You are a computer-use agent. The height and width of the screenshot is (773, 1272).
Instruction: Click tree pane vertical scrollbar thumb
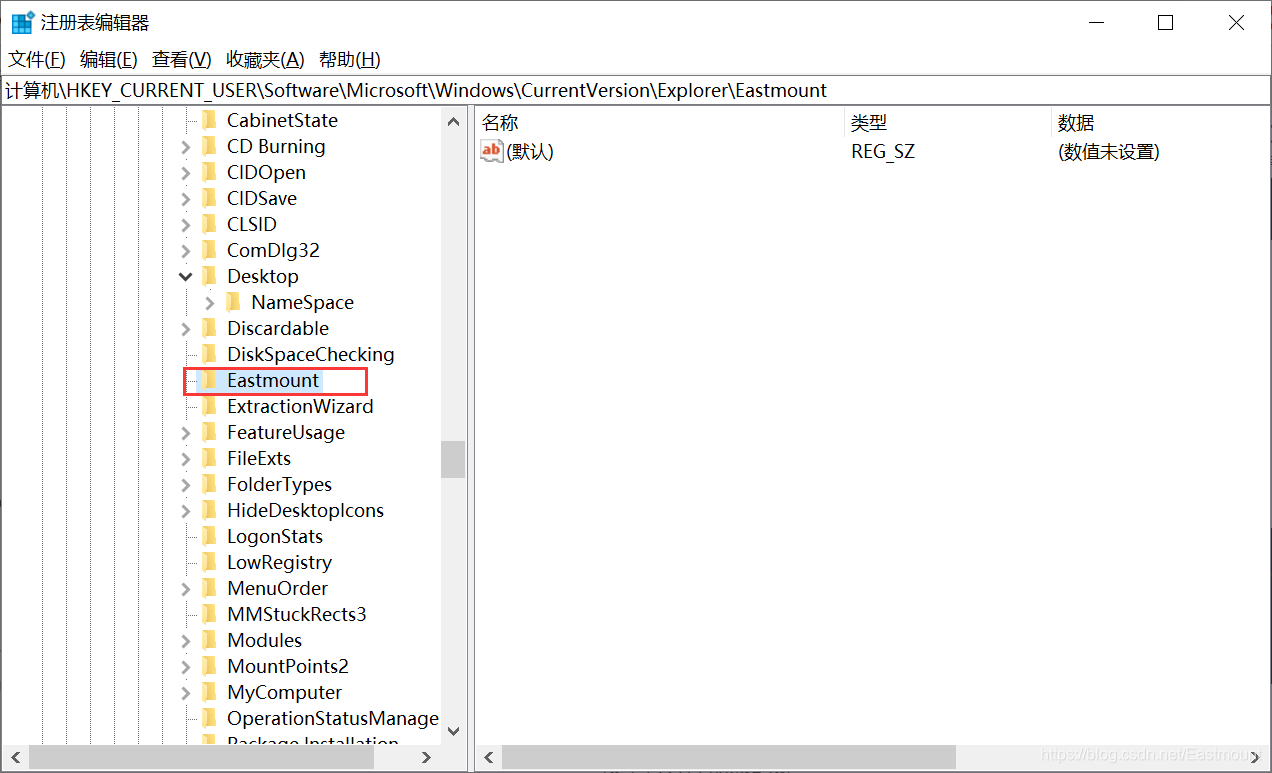[x=453, y=460]
